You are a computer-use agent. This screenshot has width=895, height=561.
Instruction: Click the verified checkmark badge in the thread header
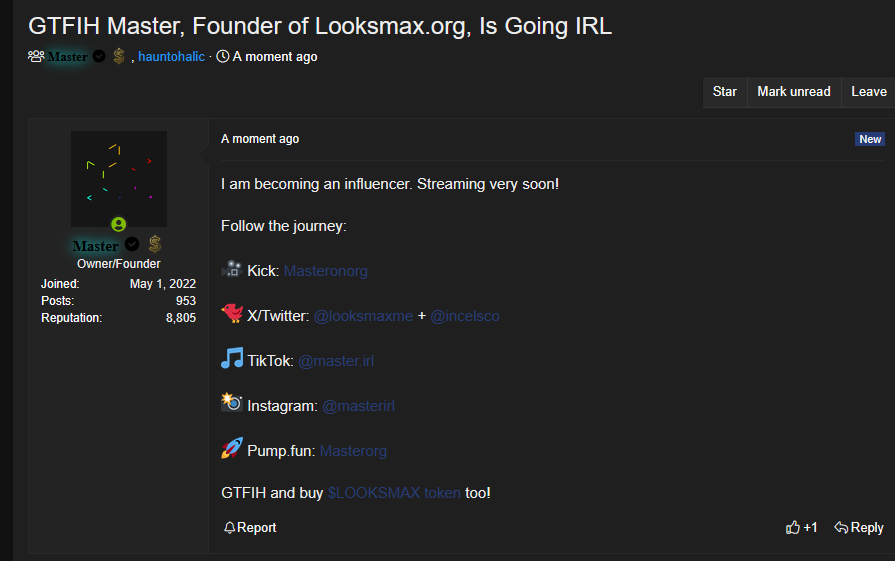[x=99, y=56]
